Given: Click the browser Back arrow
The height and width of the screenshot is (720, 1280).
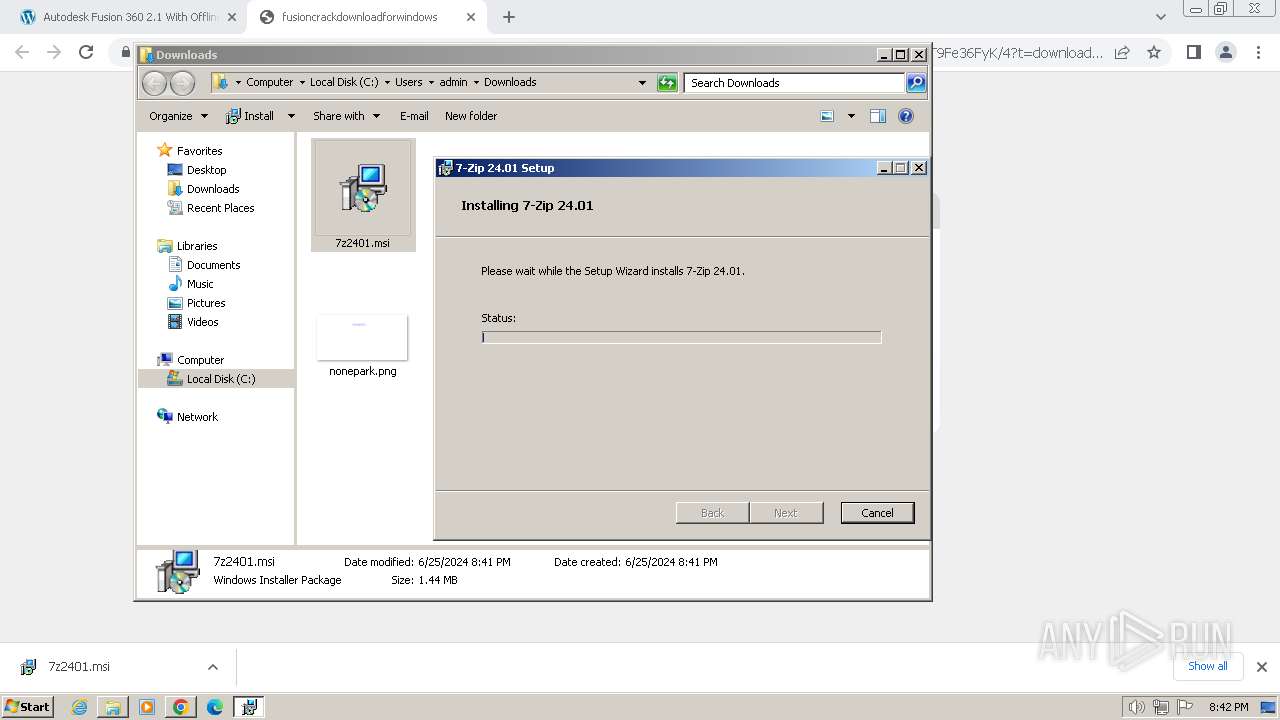Looking at the screenshot, I should tap(22, 52).
